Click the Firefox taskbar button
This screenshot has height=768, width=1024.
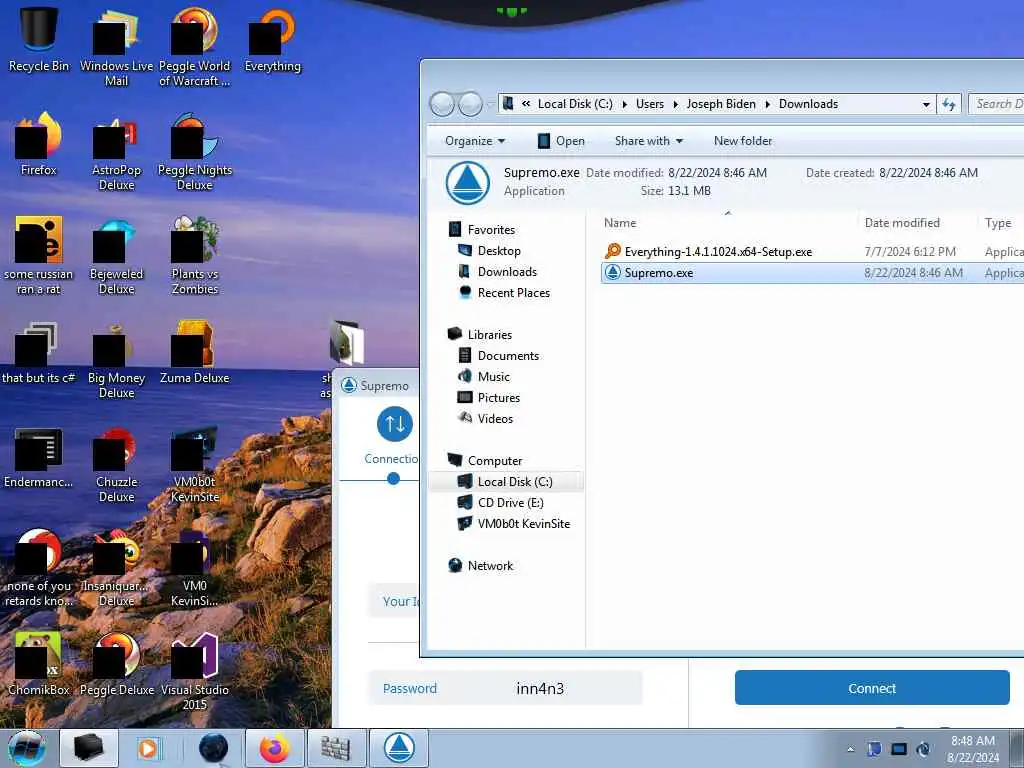click(274, 748)
